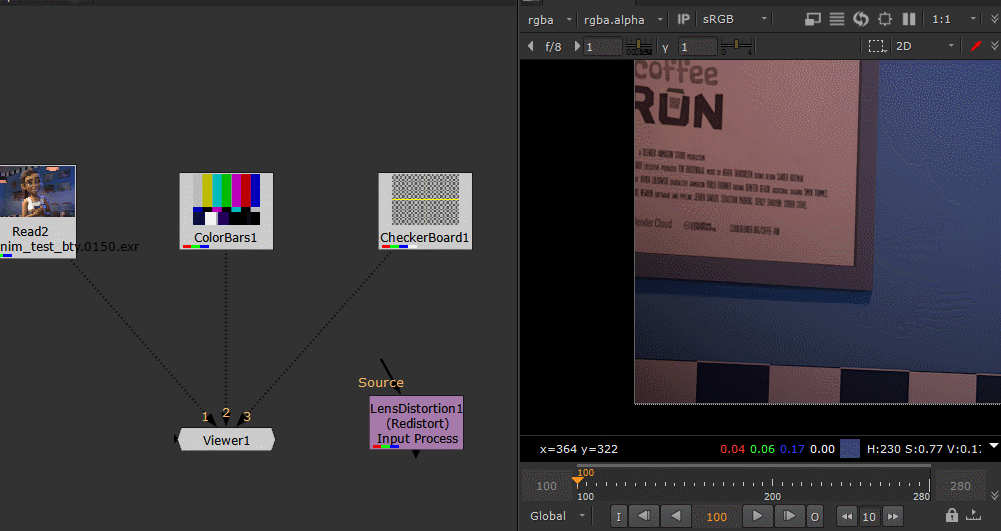Viewport: 1001px width, 531px height.
Task: Click the Out point O button
Action: pos(815,516)
